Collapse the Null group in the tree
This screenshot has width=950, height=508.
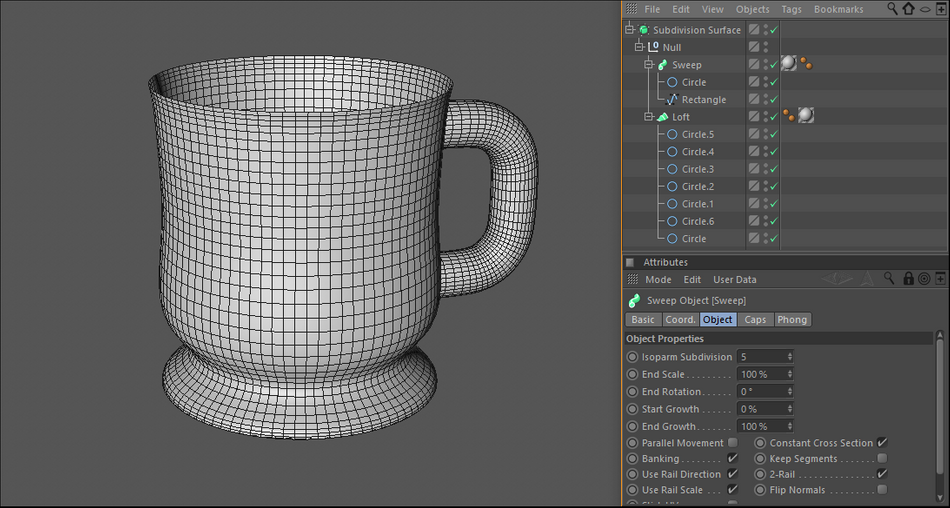click(639, 47)
